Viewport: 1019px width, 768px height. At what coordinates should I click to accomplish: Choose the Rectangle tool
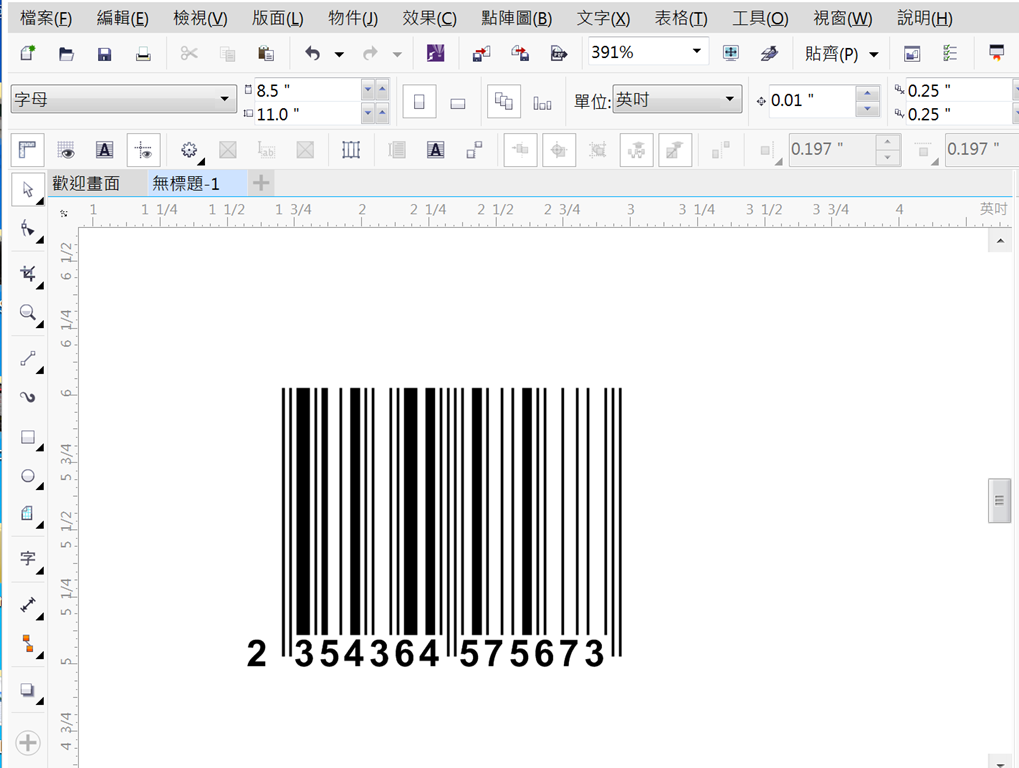[27, 437]
